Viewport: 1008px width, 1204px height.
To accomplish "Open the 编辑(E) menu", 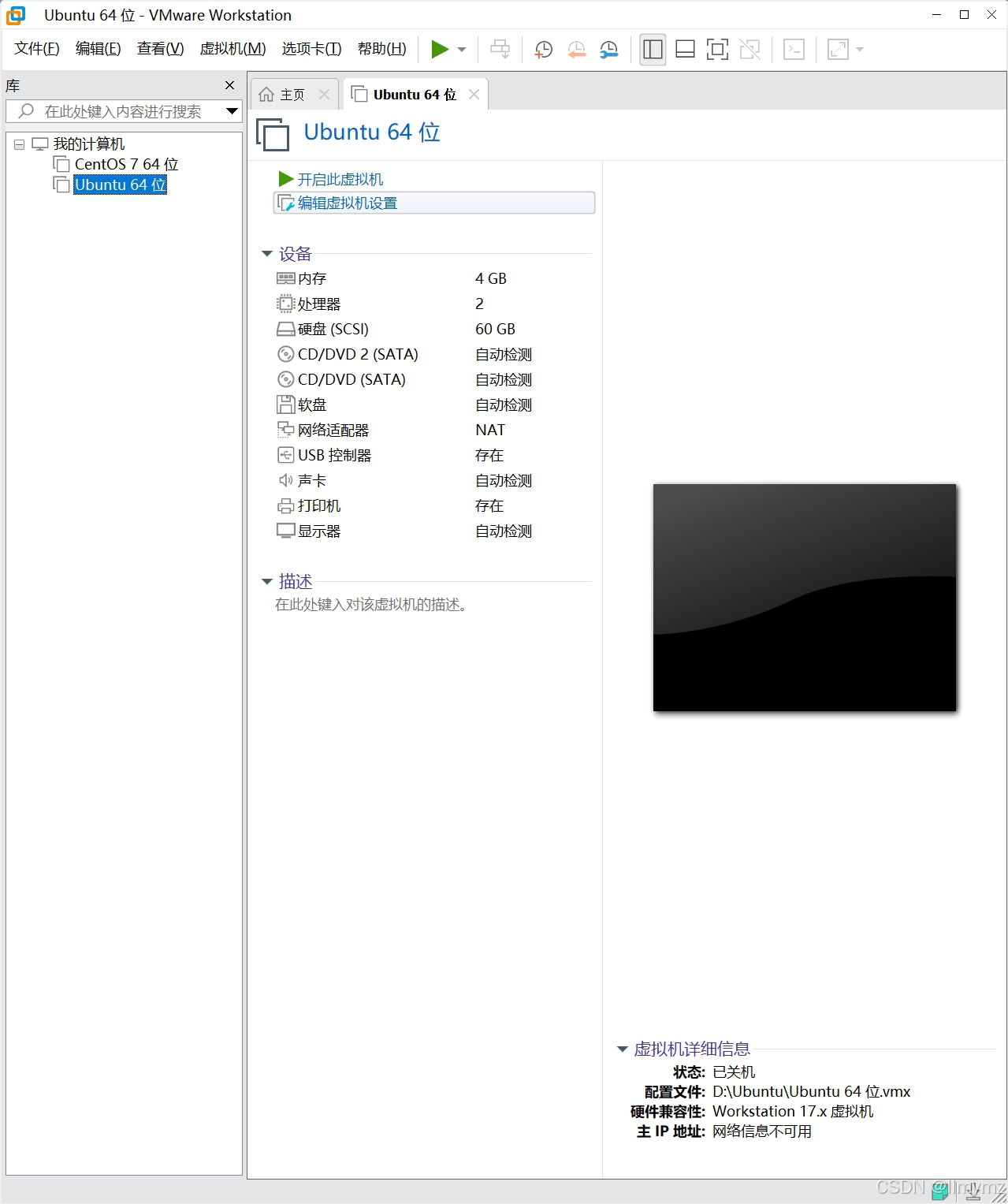I will point(99,49).
